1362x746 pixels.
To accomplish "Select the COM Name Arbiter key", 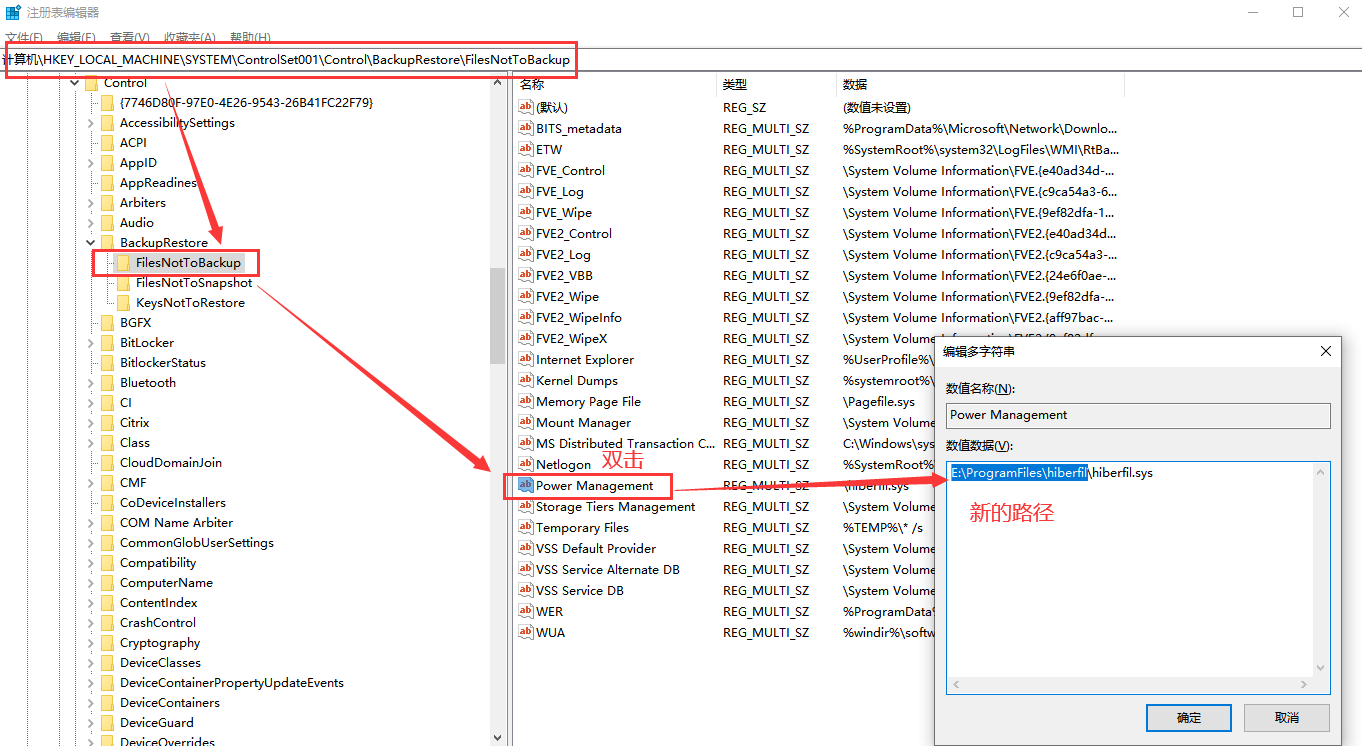I will click(x=176, y=523).
